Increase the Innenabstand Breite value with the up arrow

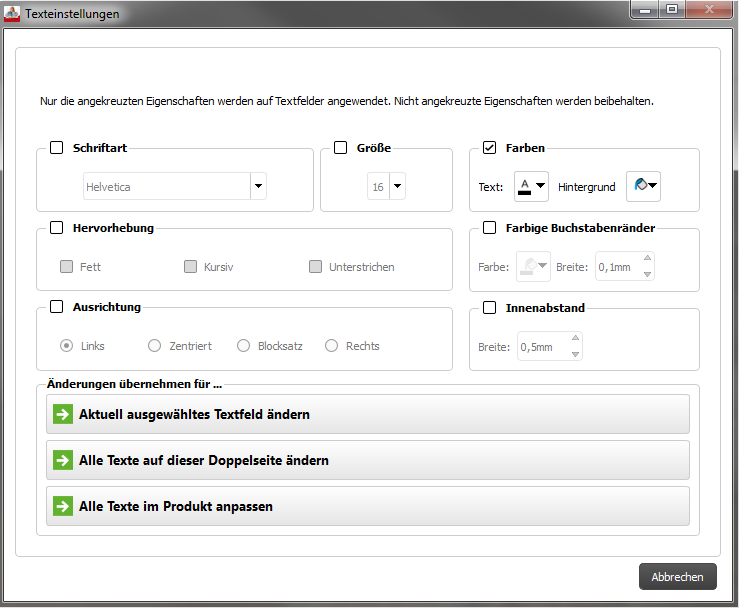[575, 340]
